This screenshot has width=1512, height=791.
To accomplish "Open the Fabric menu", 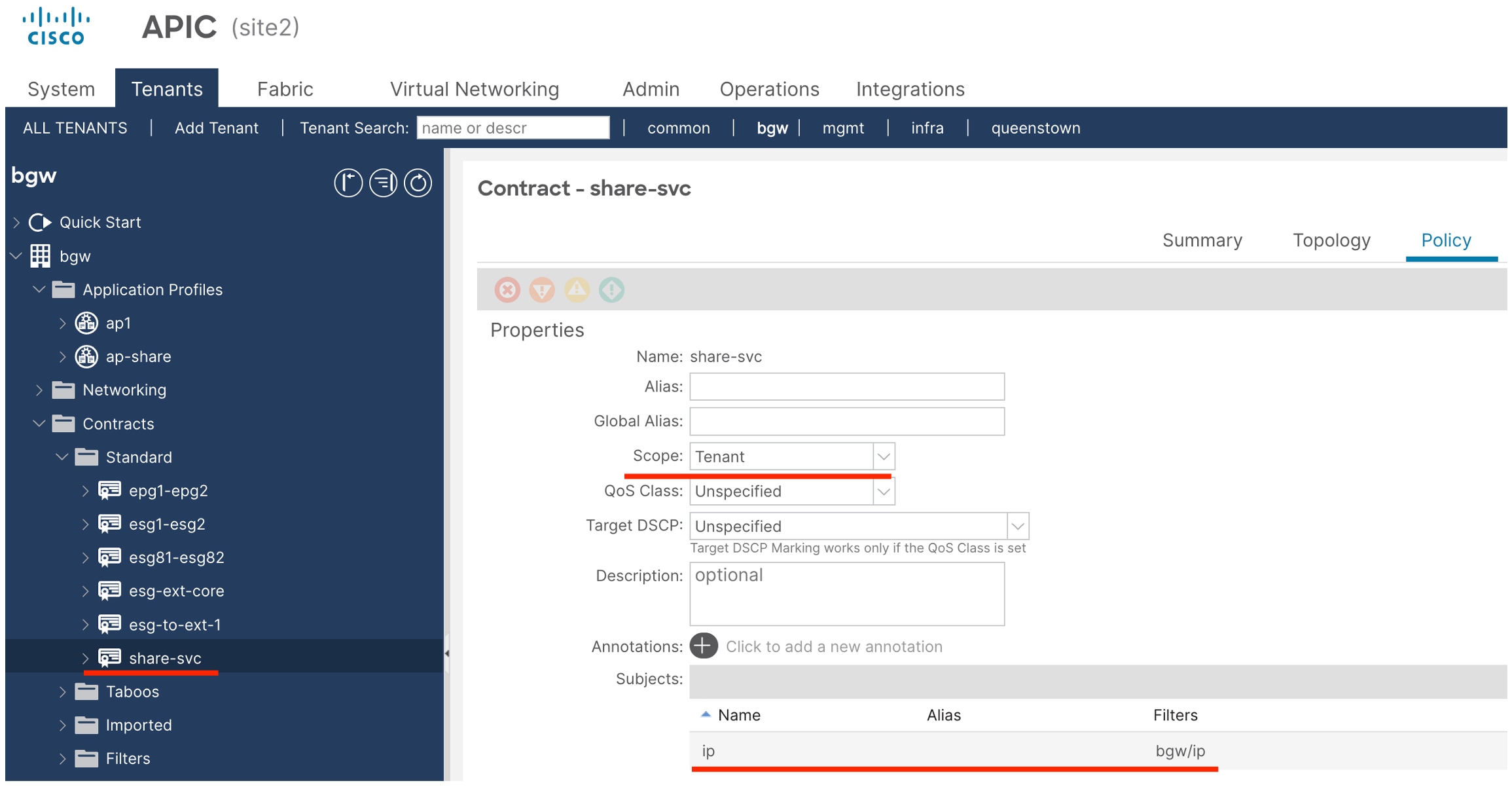I will tap(285, 88).
